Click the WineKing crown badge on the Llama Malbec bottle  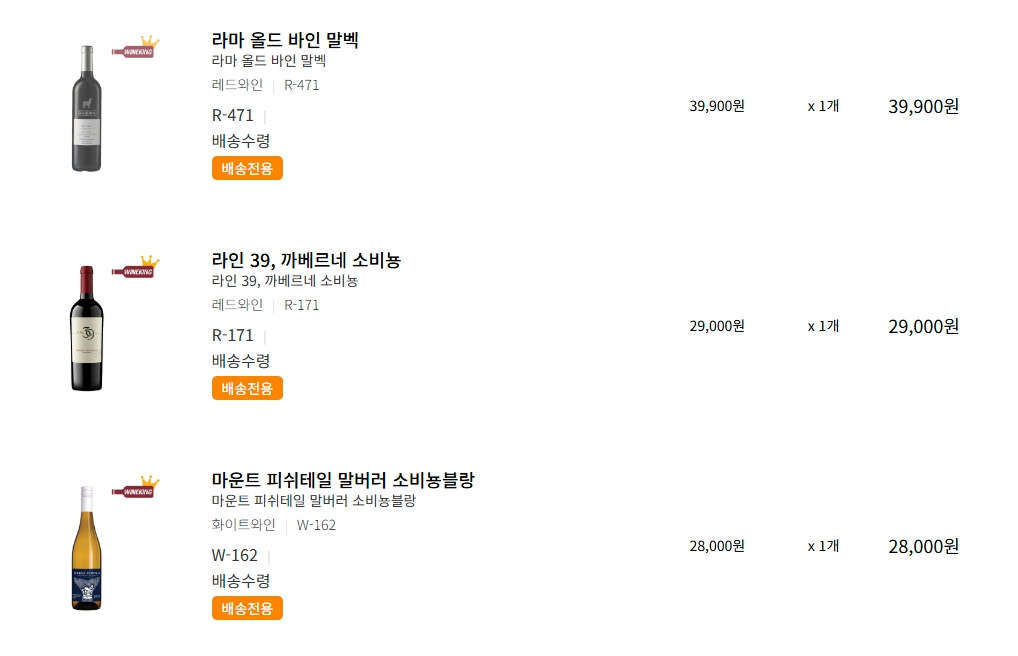click(135, 47)
